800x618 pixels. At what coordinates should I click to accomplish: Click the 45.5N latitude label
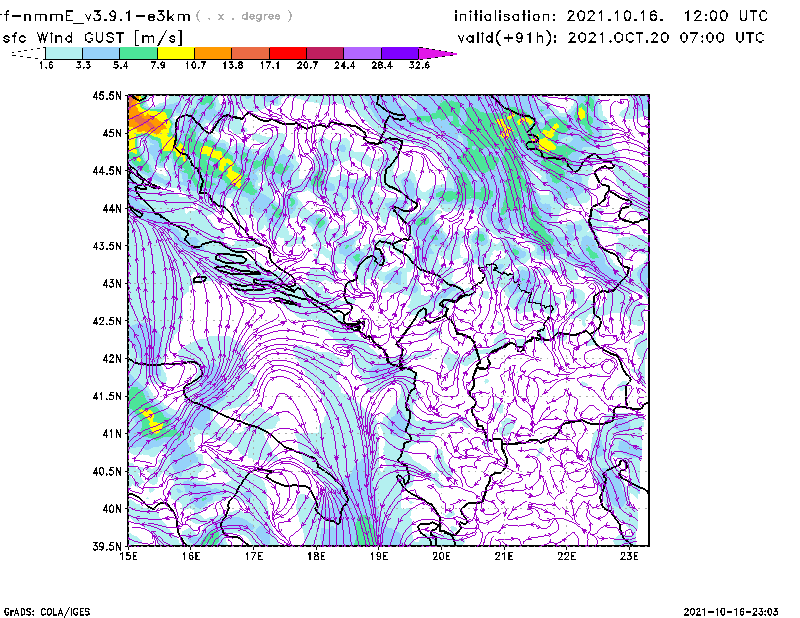[107, 95]
